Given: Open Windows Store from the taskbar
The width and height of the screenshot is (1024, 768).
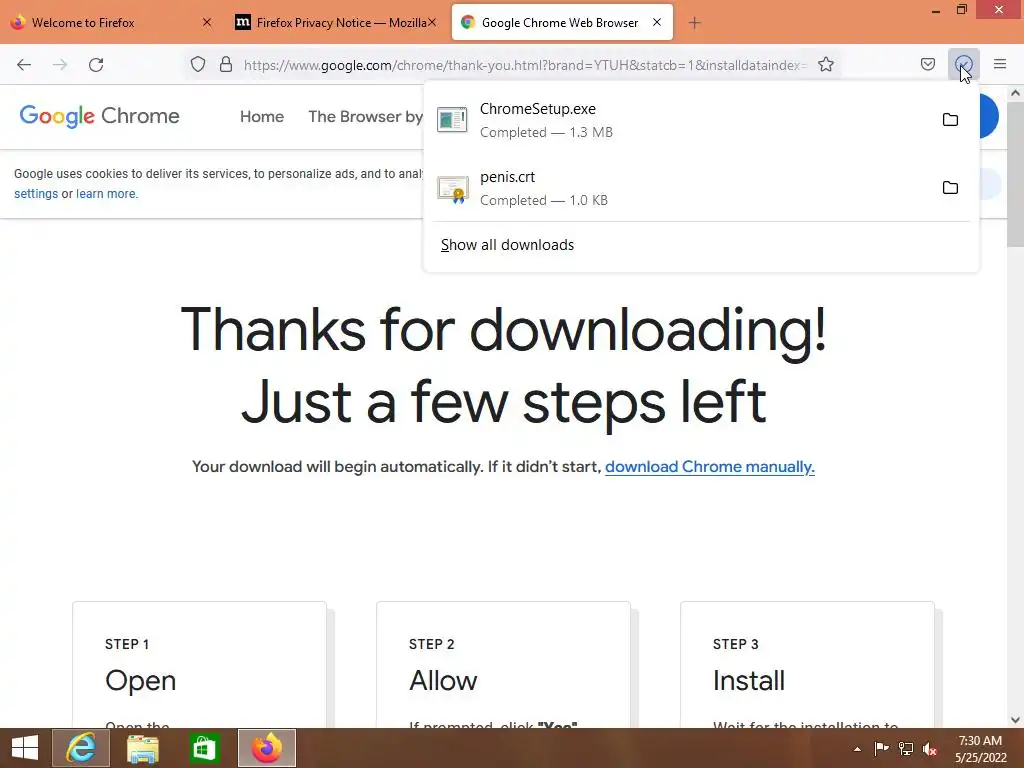Looking at the screenshot, I should click(204, 748).
